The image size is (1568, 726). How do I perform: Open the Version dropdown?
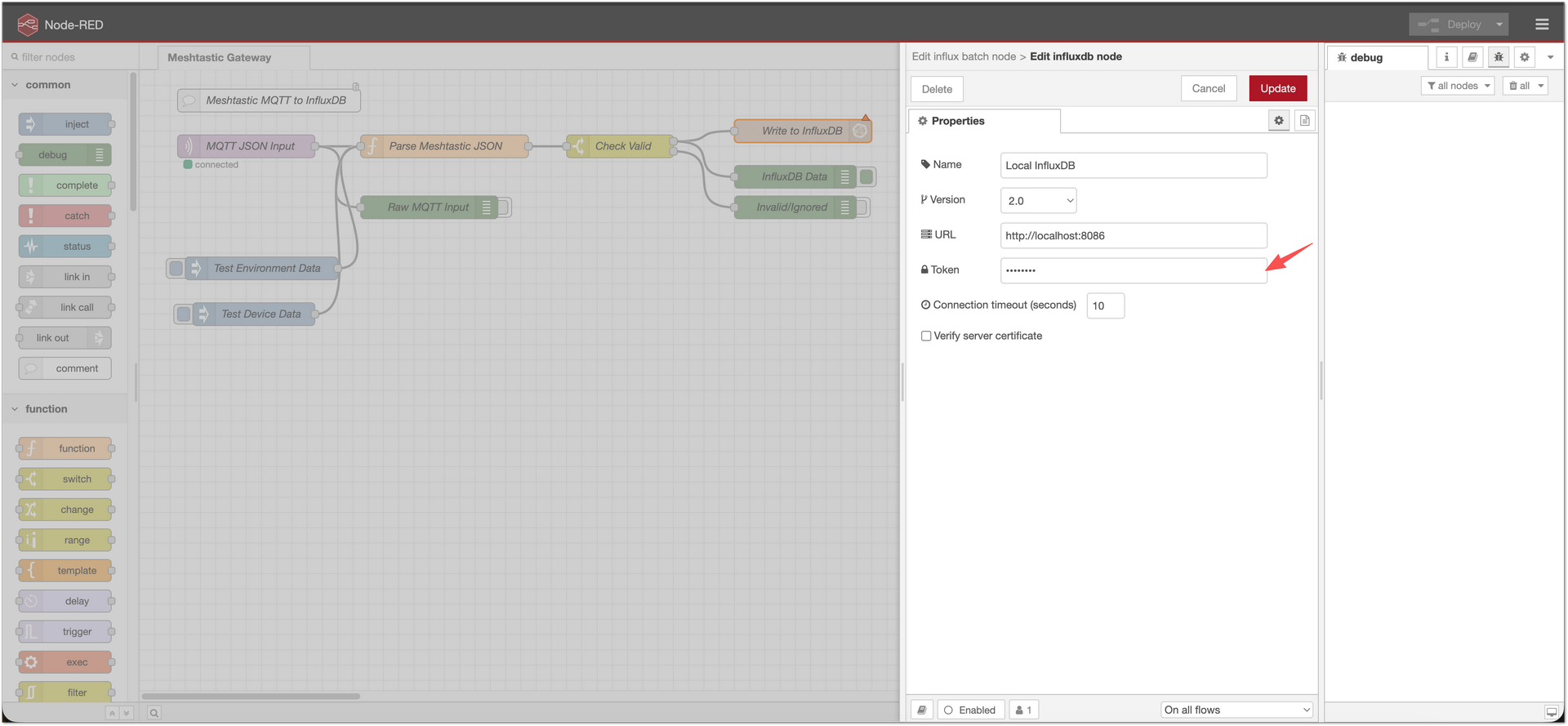(1038, 201)
